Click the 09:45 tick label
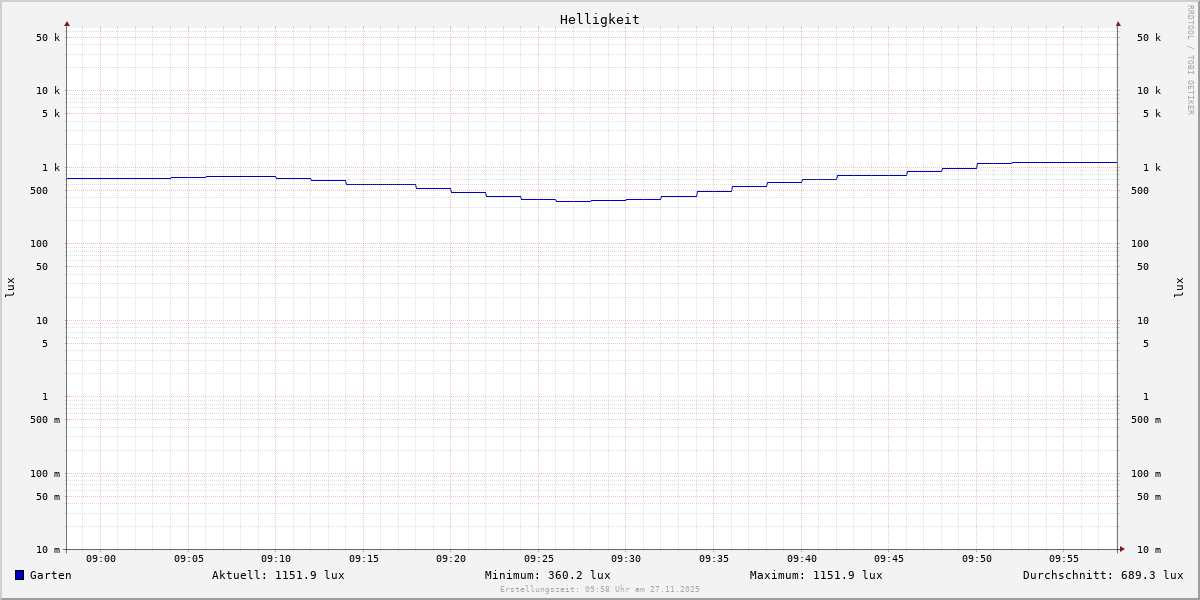The width and height of the screenshot is (1200, 600). click(889, 559)
